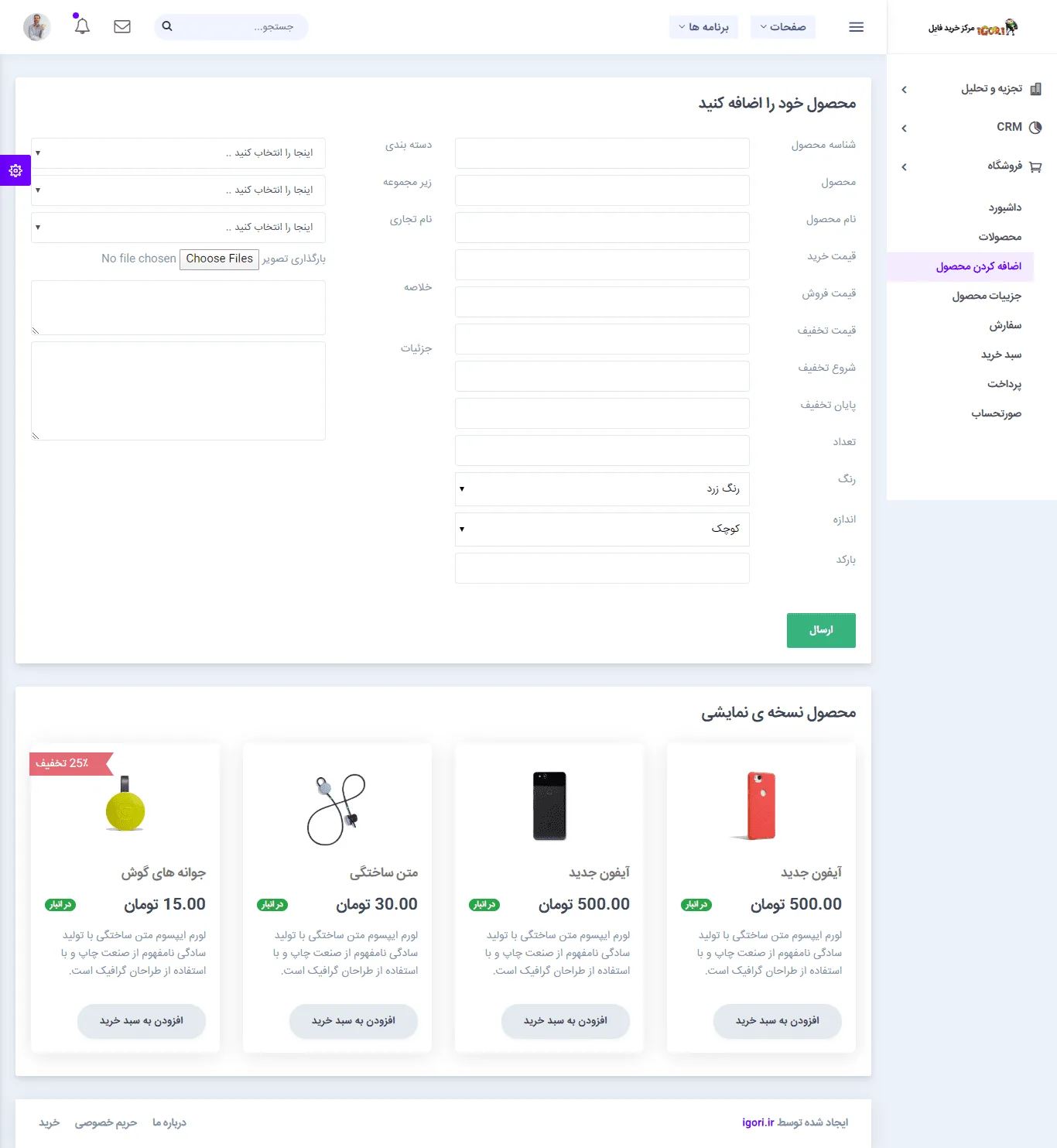Screen dimensions: 1057x1148
Task: Open سبد خرید in the sidebar menu
Action: click(x=1001, y=355)
